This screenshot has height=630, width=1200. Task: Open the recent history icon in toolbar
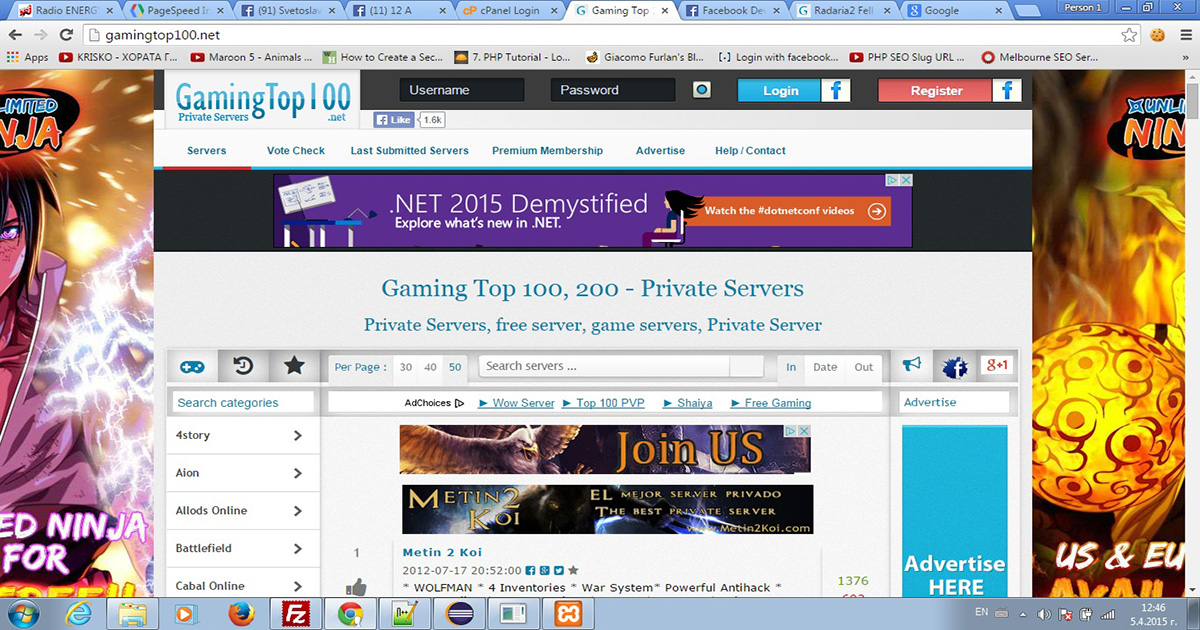pos(241,366)
